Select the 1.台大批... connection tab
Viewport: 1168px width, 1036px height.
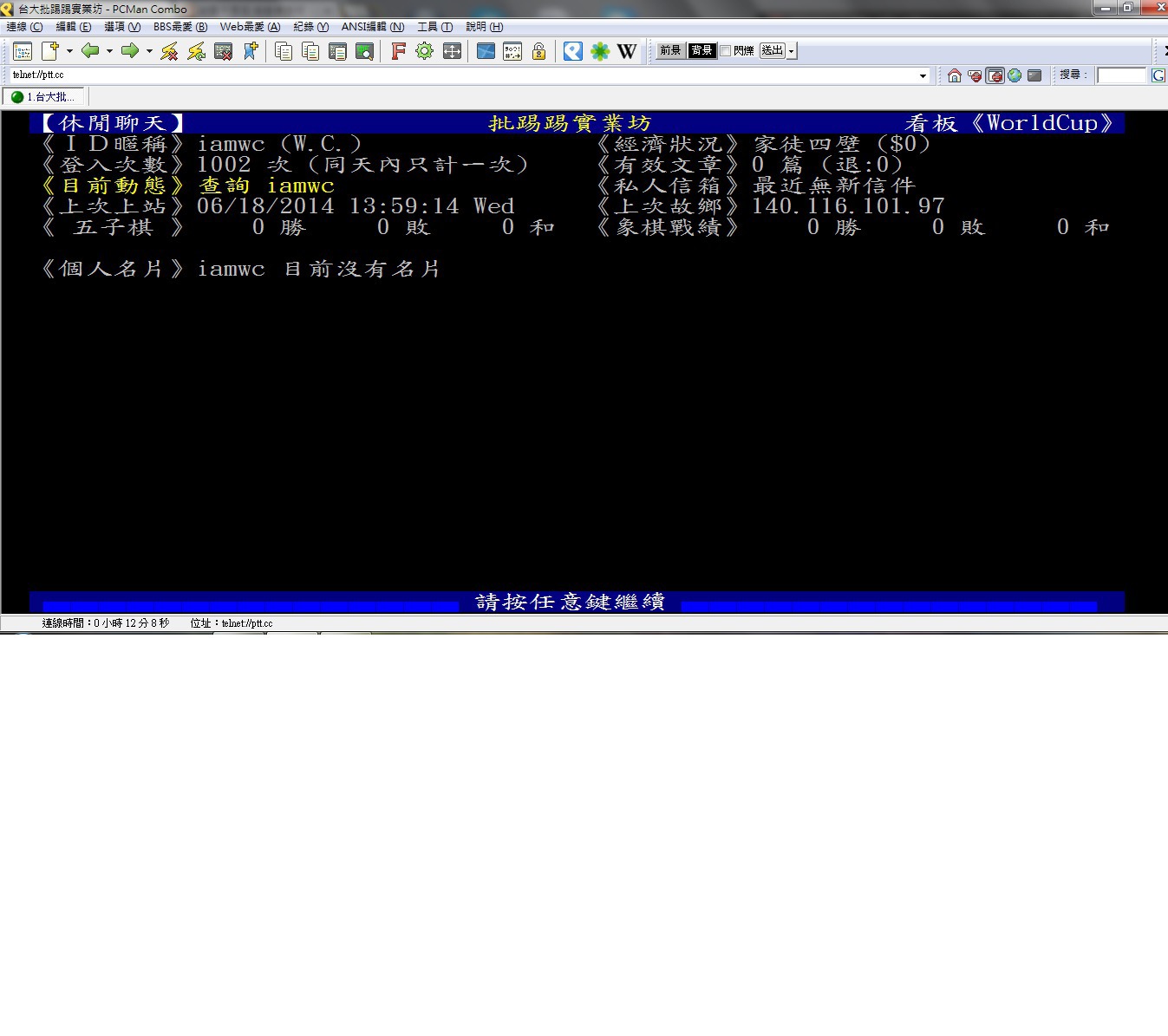pyautogui.click(x=44, y=97)
